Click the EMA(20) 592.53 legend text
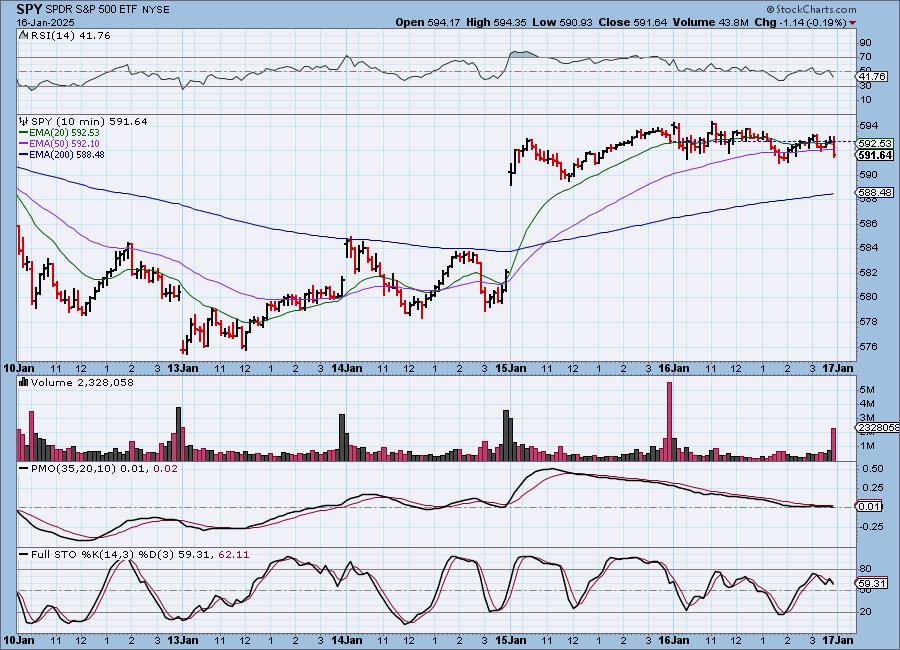Image resolution: width=900 pixels, height=650 pixels. [x=64, y=133]
